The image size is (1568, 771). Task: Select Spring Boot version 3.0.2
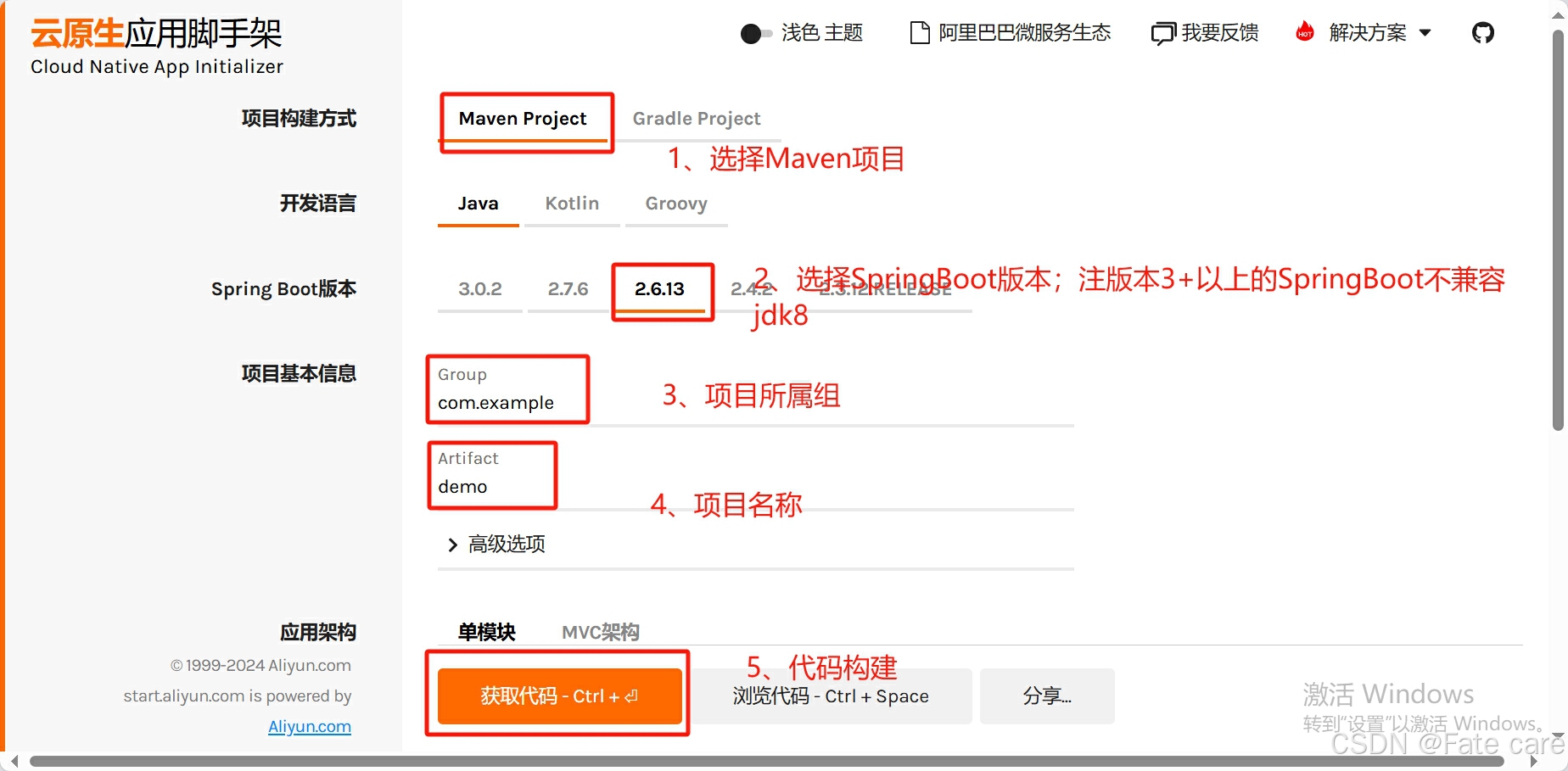[x=480, y=289]
